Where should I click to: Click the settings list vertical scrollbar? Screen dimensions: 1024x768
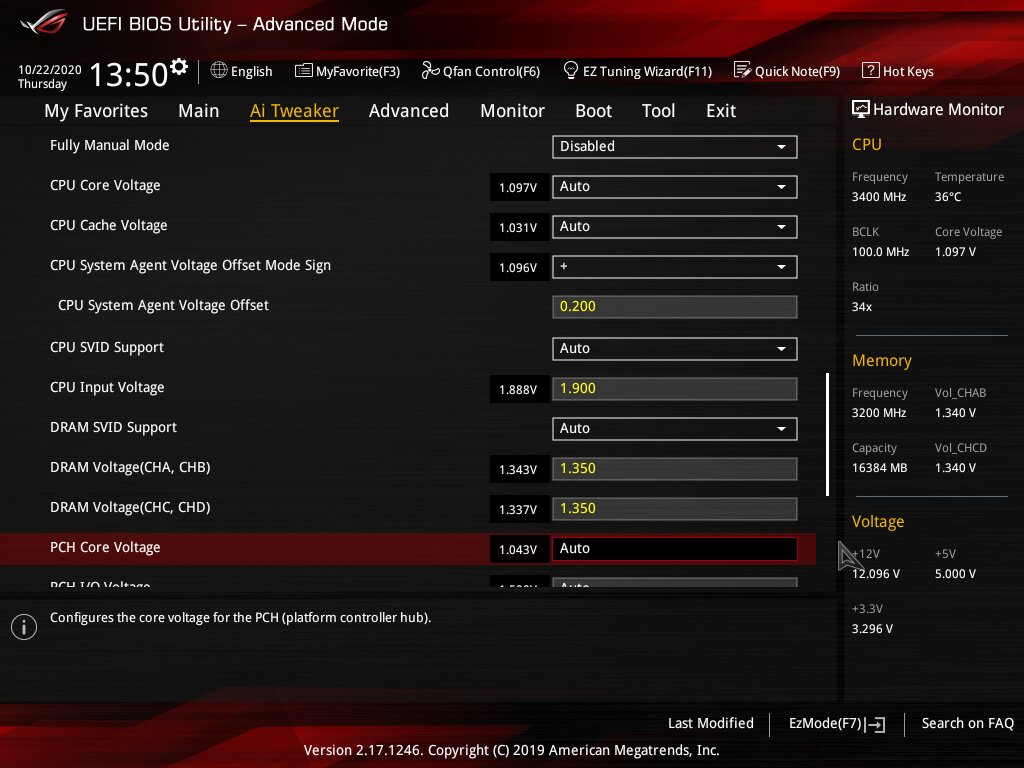[827, 434]
